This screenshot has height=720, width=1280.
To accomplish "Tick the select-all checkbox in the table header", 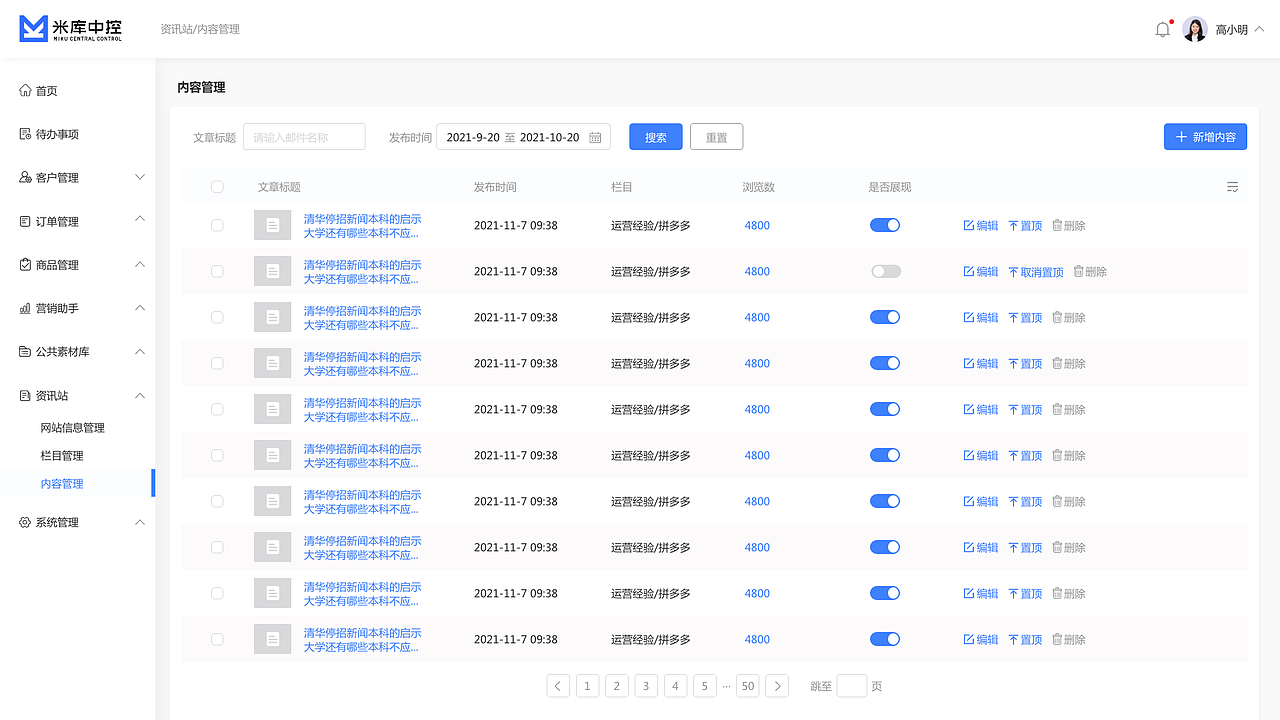I will (217, 187).
